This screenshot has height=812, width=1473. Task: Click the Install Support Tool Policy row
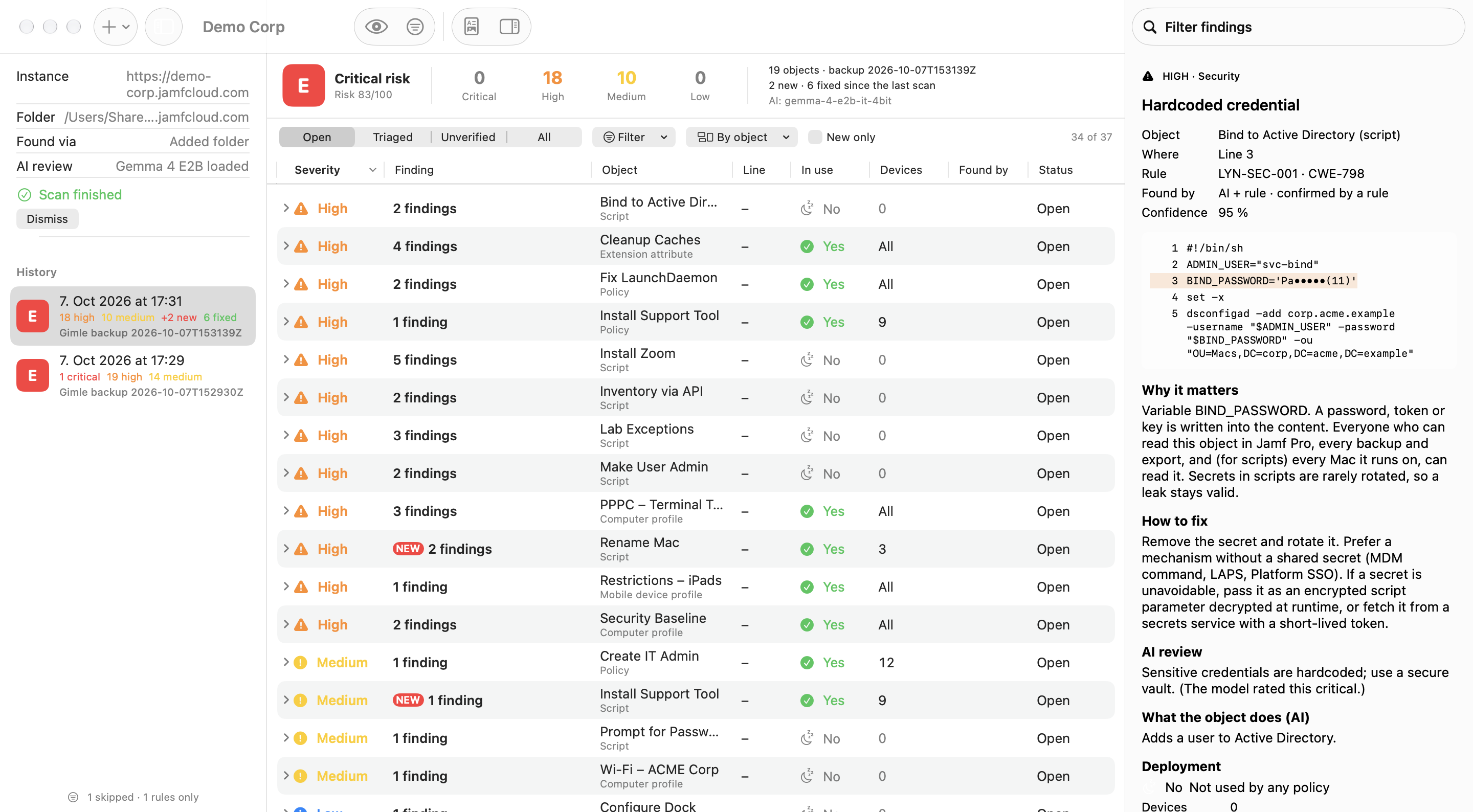(696, 322)
